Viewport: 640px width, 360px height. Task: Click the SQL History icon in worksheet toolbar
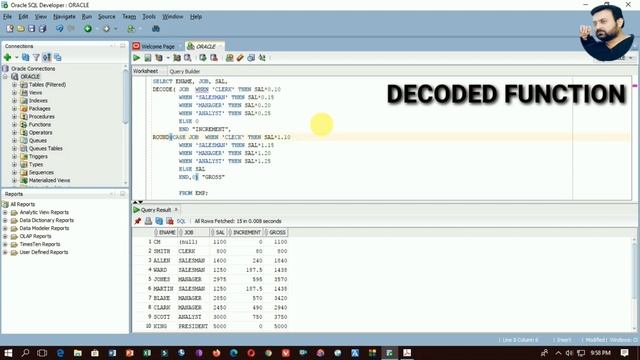251,58
